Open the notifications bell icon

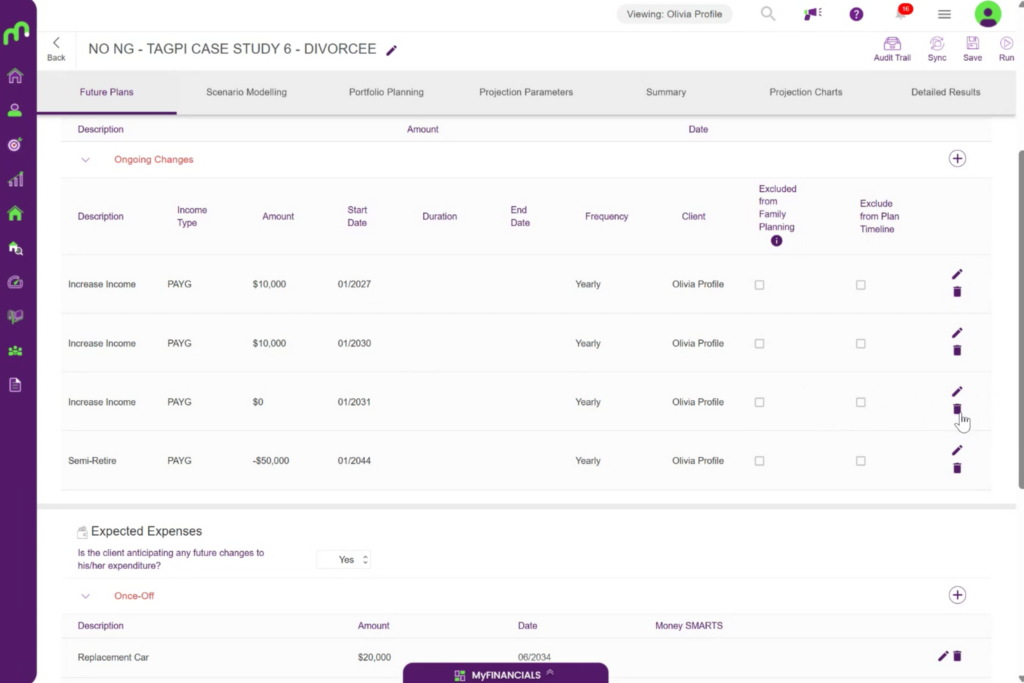[x=901, y=14]
